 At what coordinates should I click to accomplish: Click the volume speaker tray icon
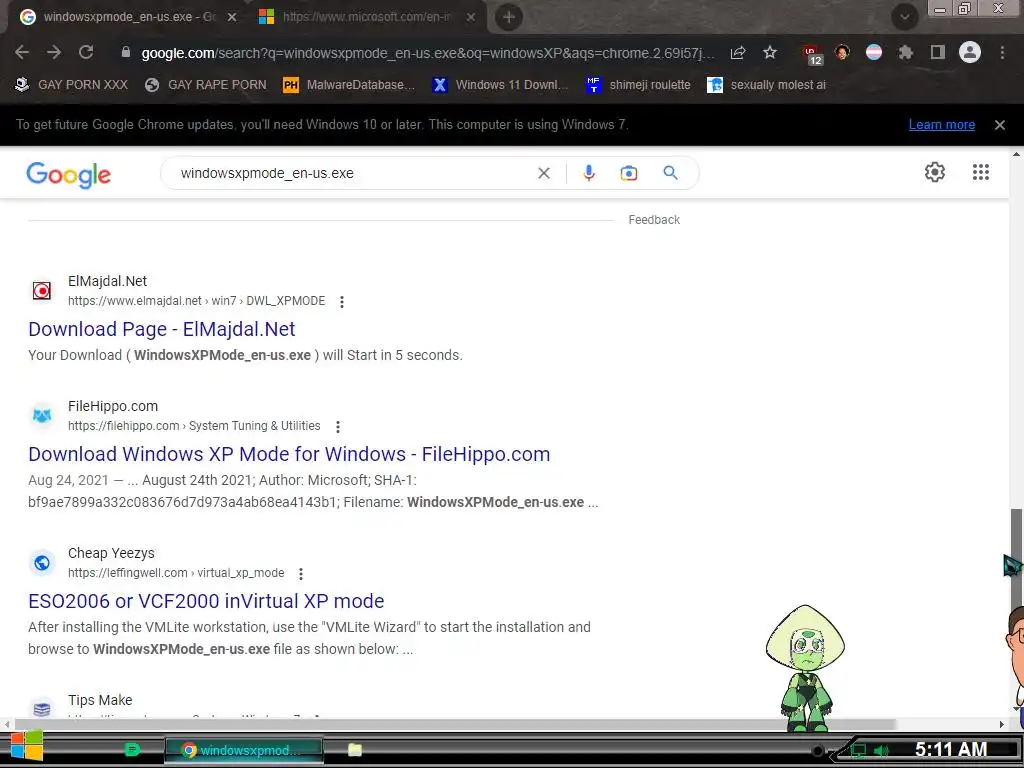(x=881, y=751)
